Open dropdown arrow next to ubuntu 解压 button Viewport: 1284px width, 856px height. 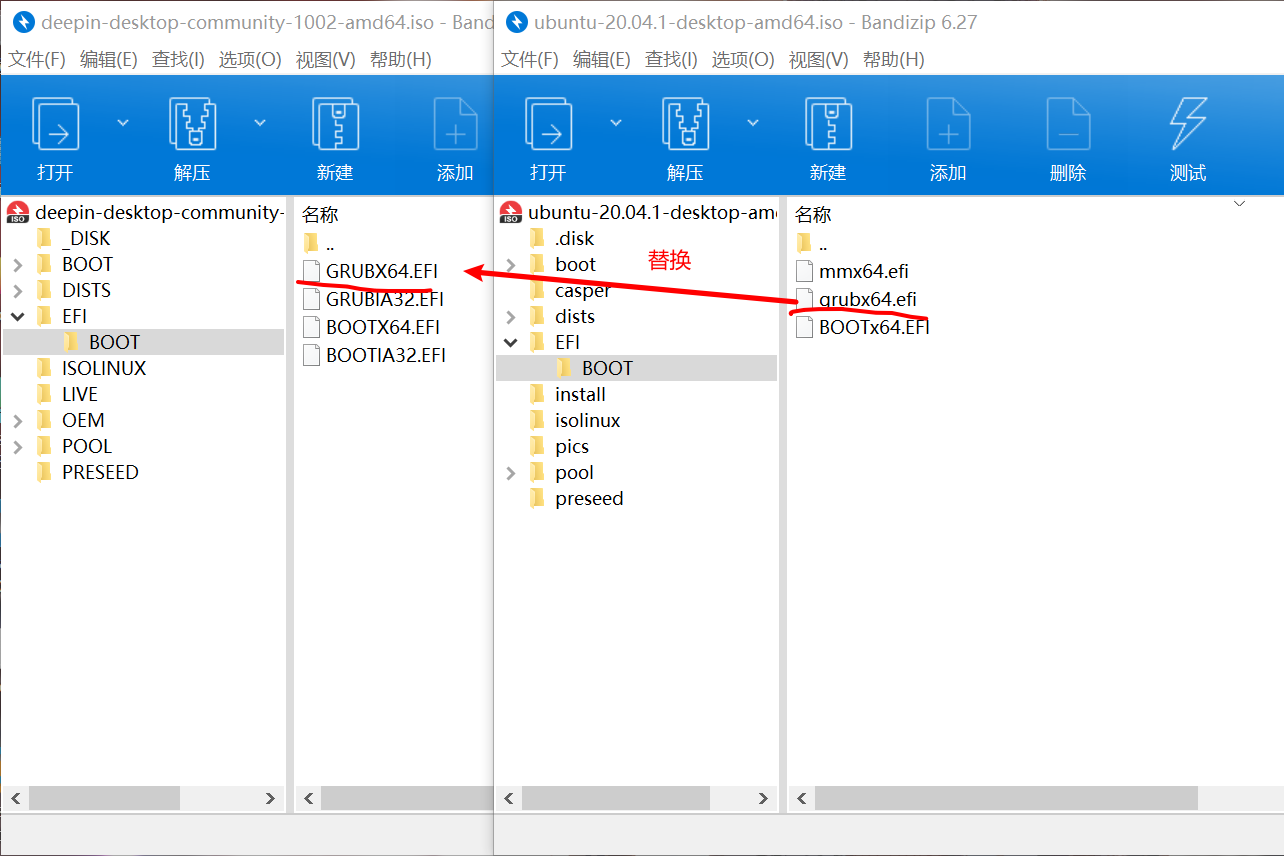click(x=753, y=122)
